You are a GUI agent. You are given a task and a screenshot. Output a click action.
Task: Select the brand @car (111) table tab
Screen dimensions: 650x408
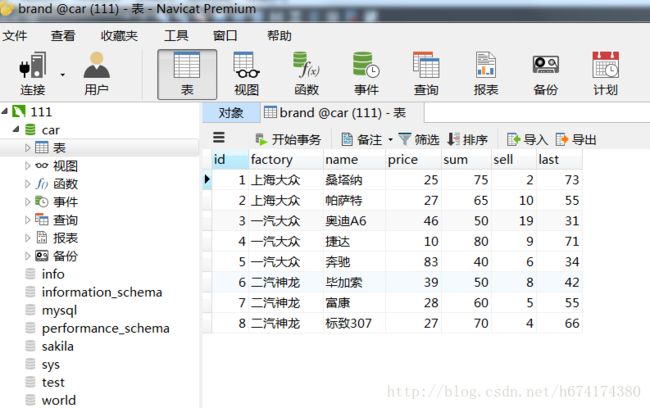(x=342, y=113)
